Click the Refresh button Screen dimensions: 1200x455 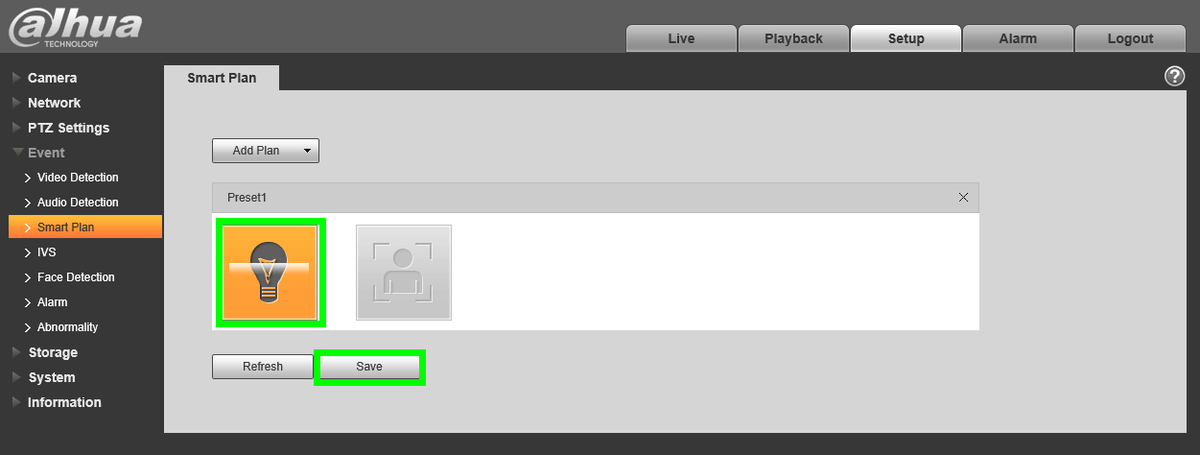(x=263, y=367)
